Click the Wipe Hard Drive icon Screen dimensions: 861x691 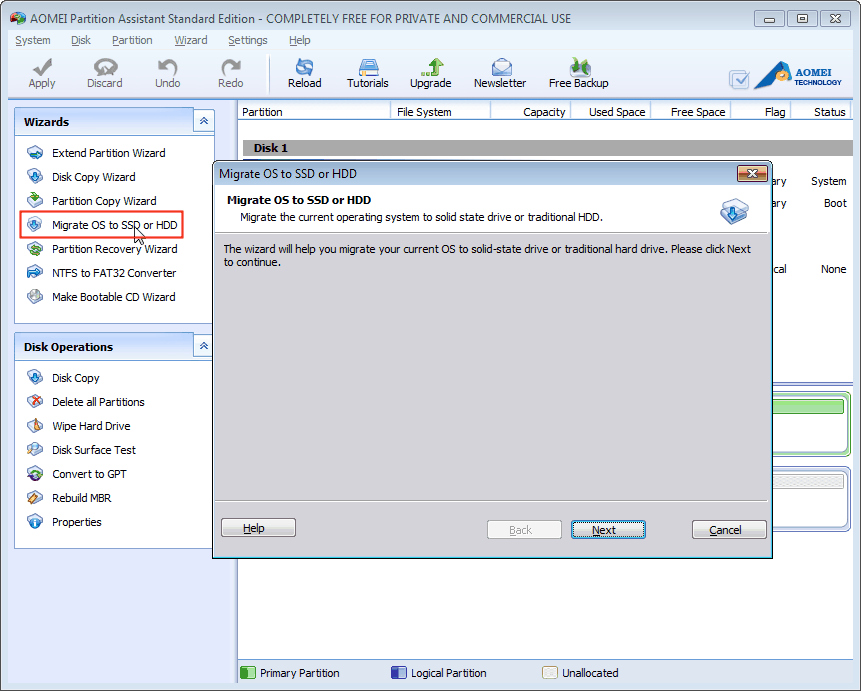(x=35, y=426)
